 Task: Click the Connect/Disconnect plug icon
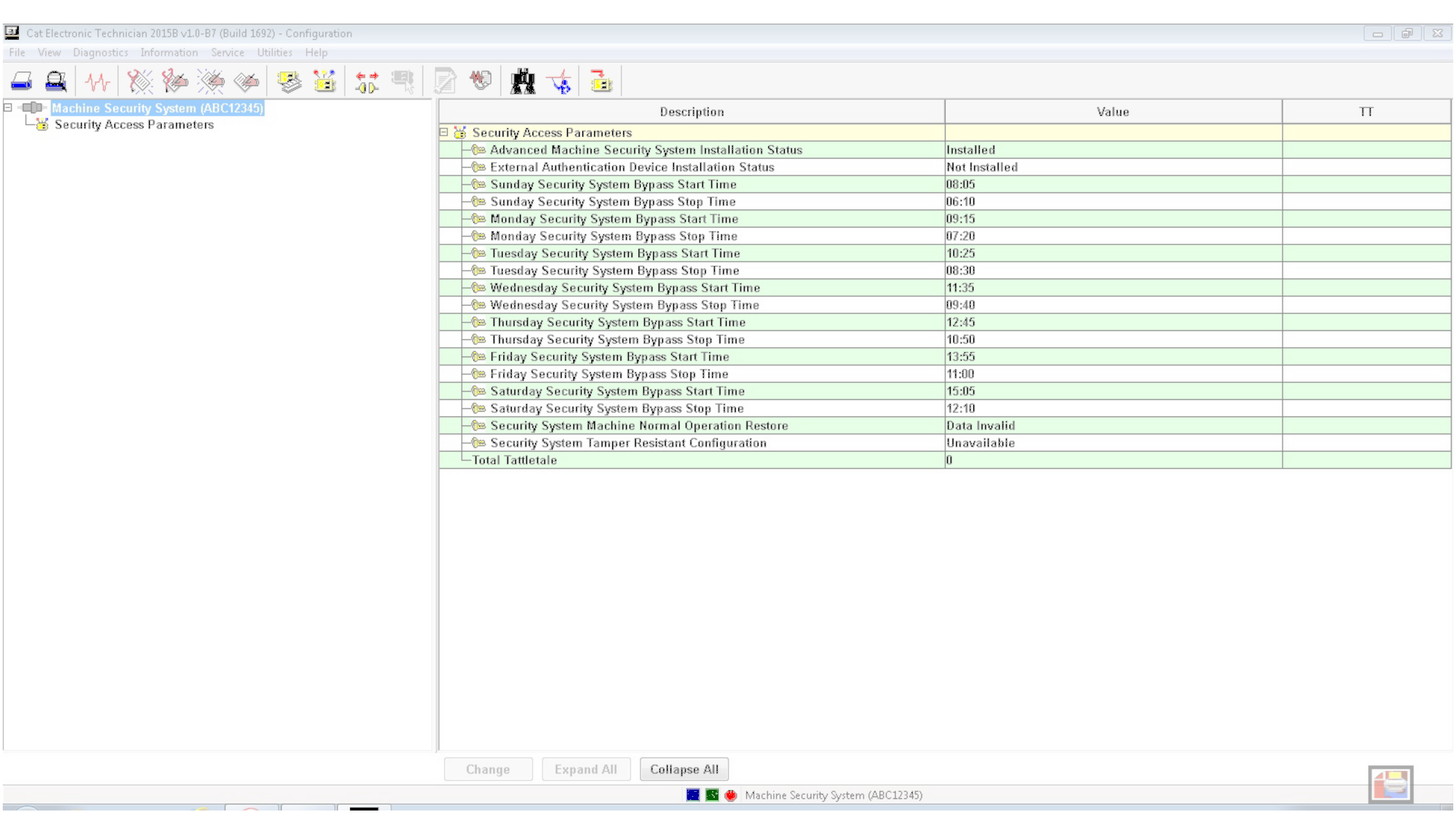pyautogui.click(x=367, y=82)
